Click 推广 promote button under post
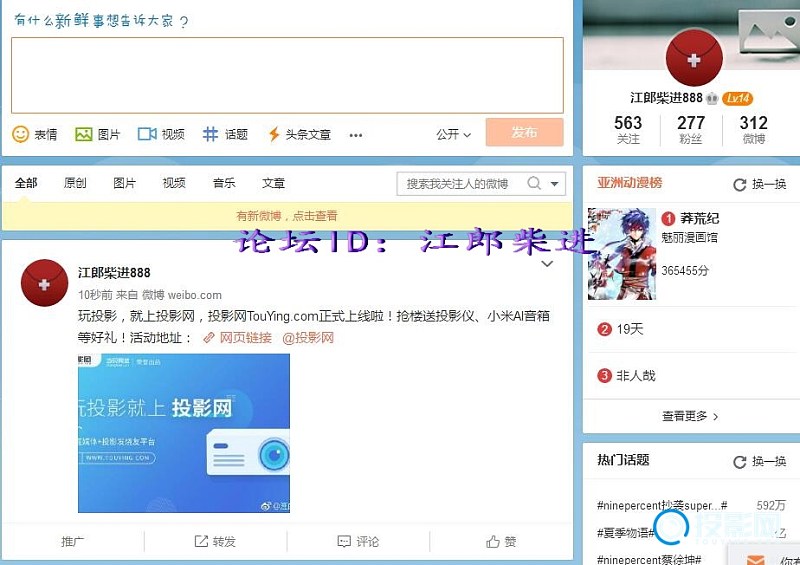The width and height of the screenshot is (800, 565). click(72, 542)
